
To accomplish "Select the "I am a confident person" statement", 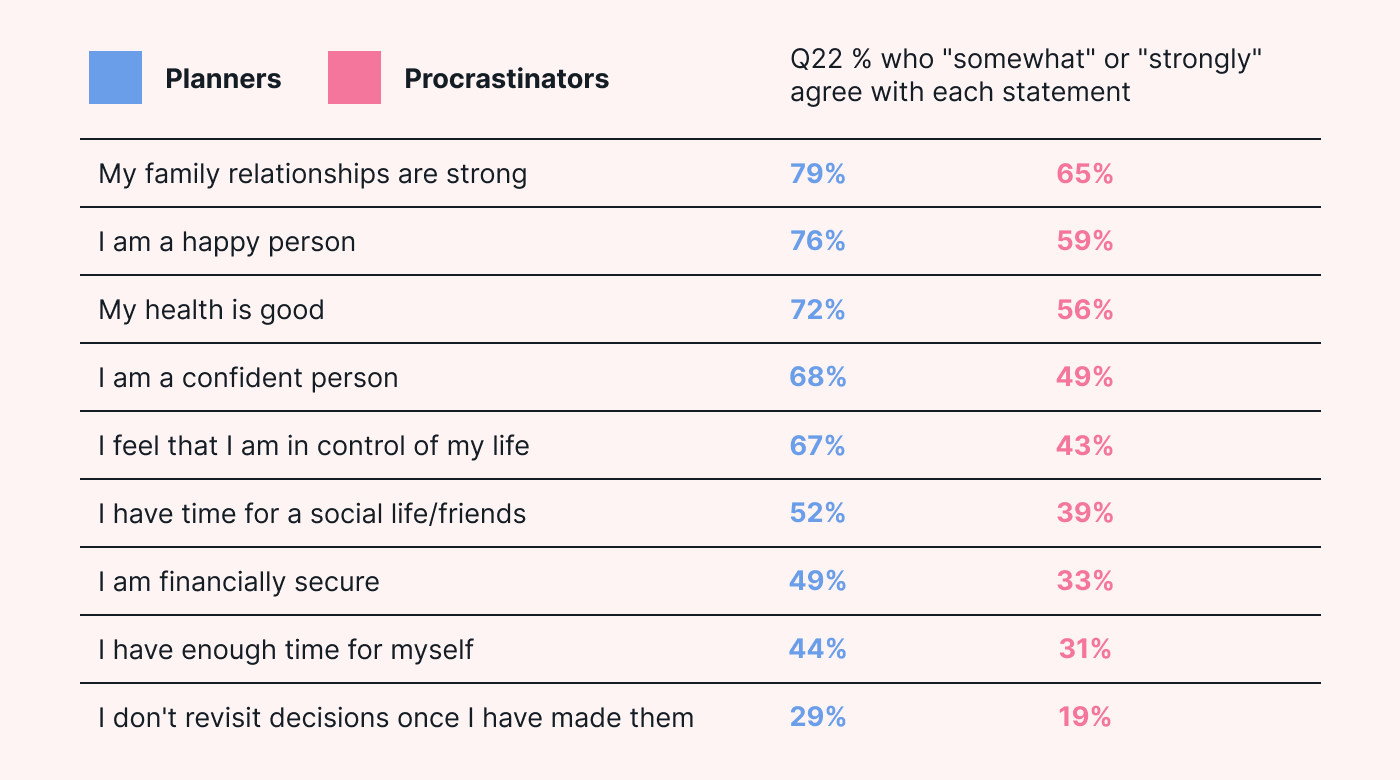I will click(248, 378).
